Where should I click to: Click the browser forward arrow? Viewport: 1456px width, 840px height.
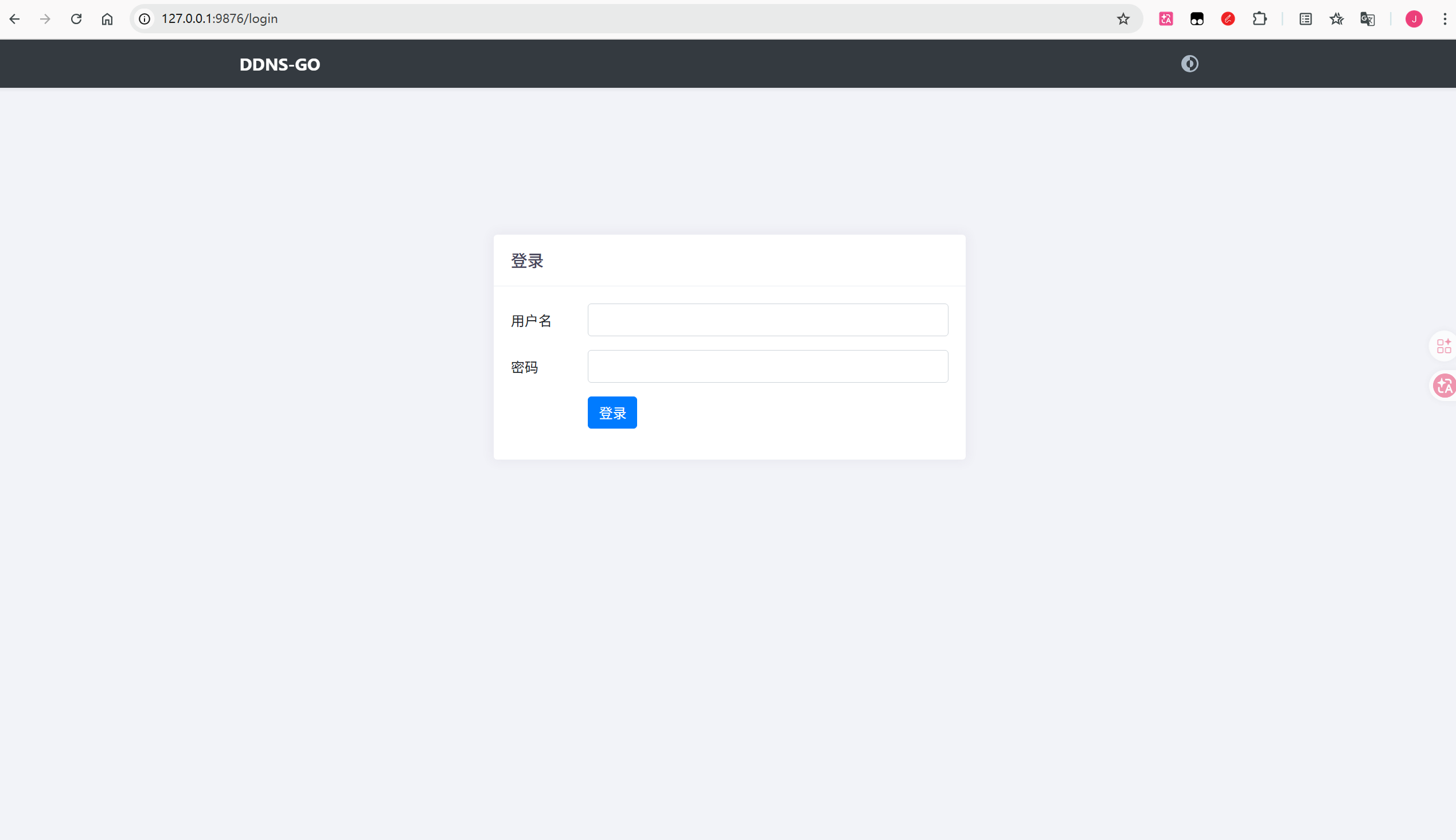click(45, 19)
